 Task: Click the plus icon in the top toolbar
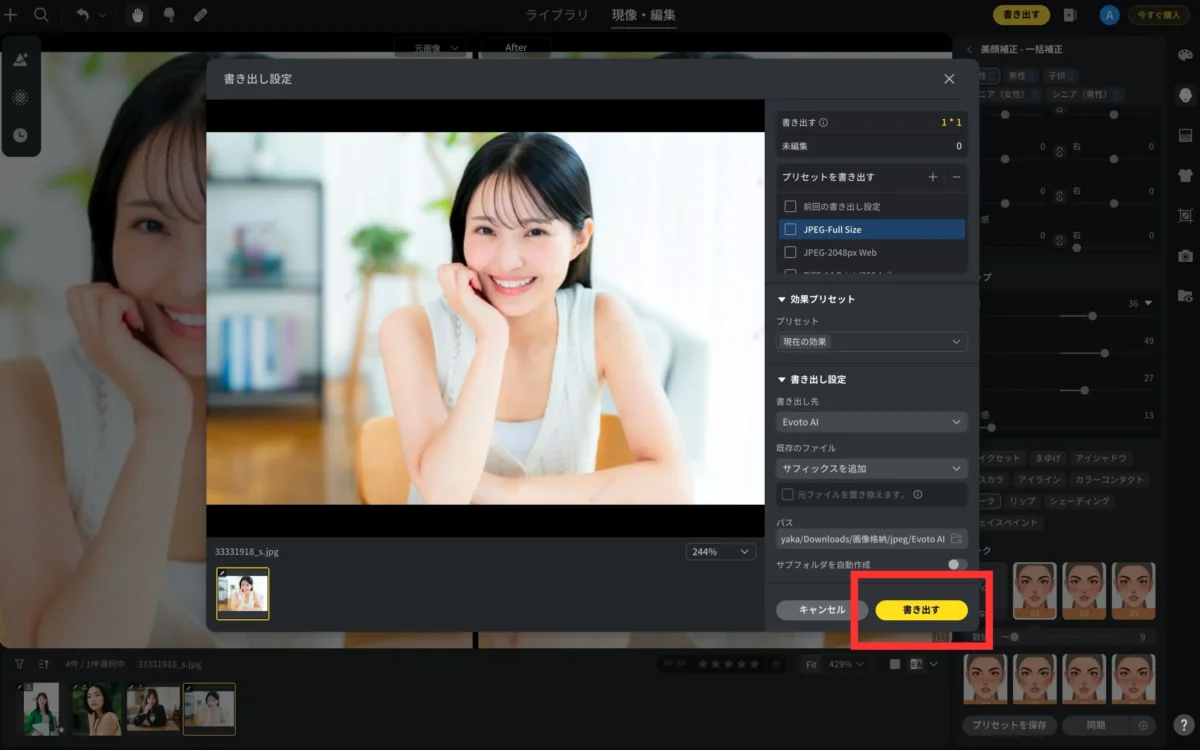[11, 15]
